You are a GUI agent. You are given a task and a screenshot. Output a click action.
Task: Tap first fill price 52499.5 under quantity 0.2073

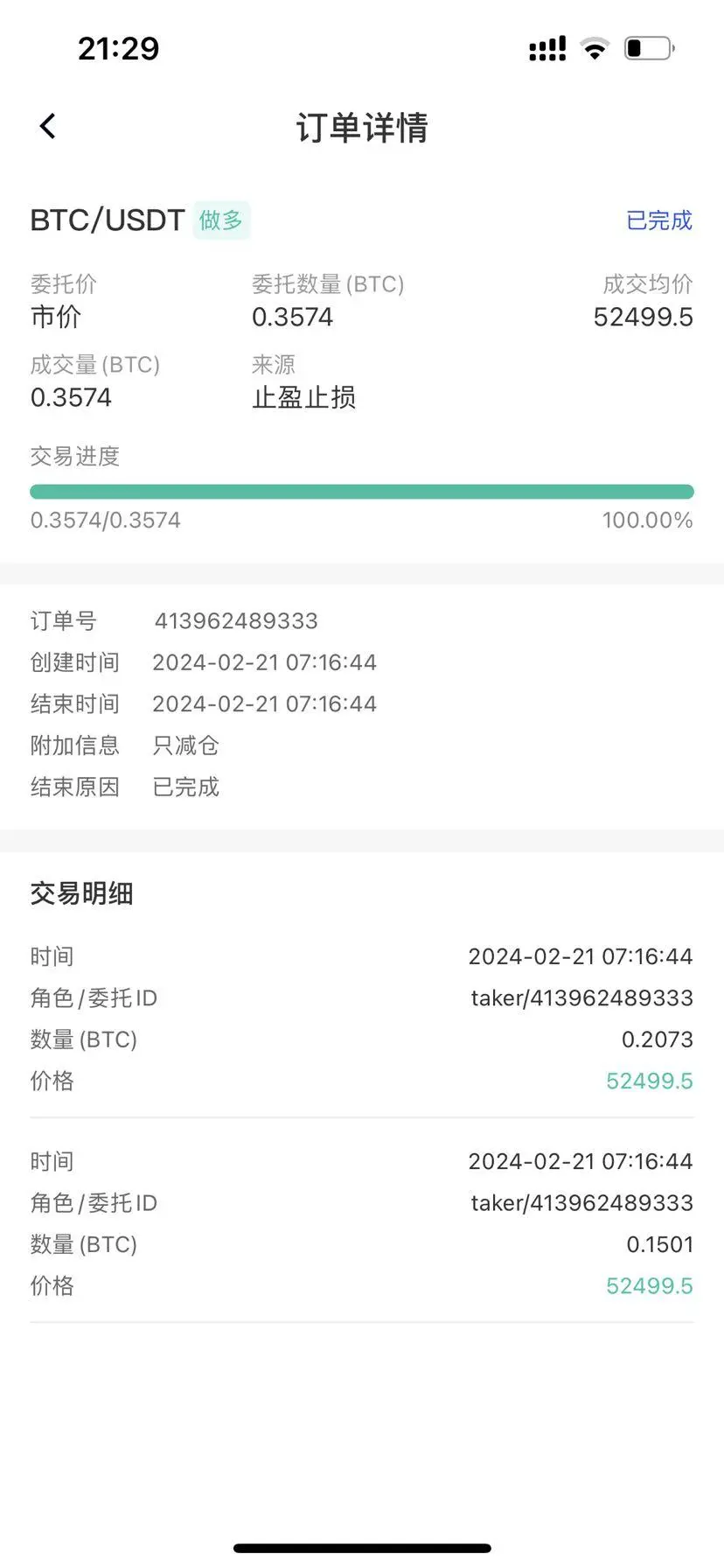pos(650,1081)
